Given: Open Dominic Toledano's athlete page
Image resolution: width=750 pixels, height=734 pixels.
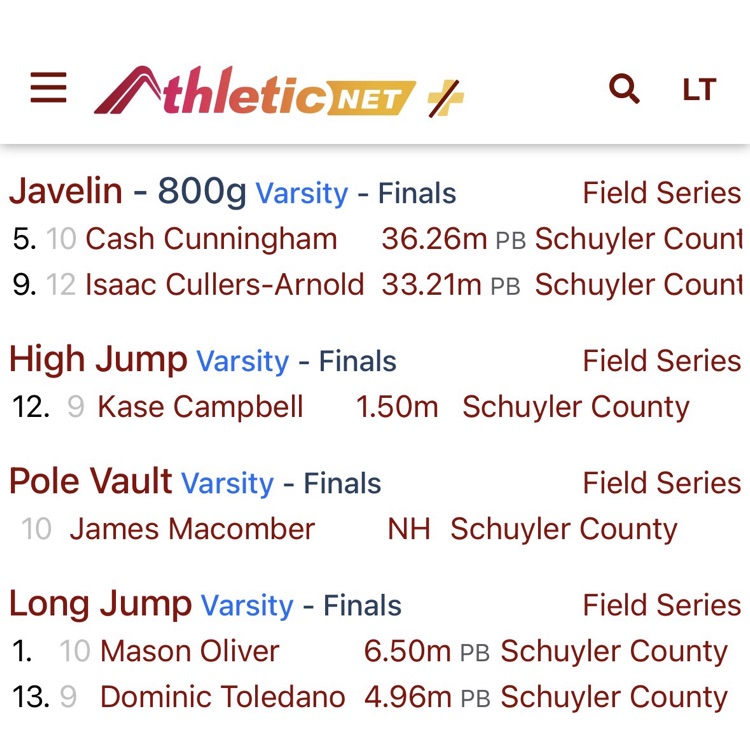Looking at the screenshot, I should 223,697.
